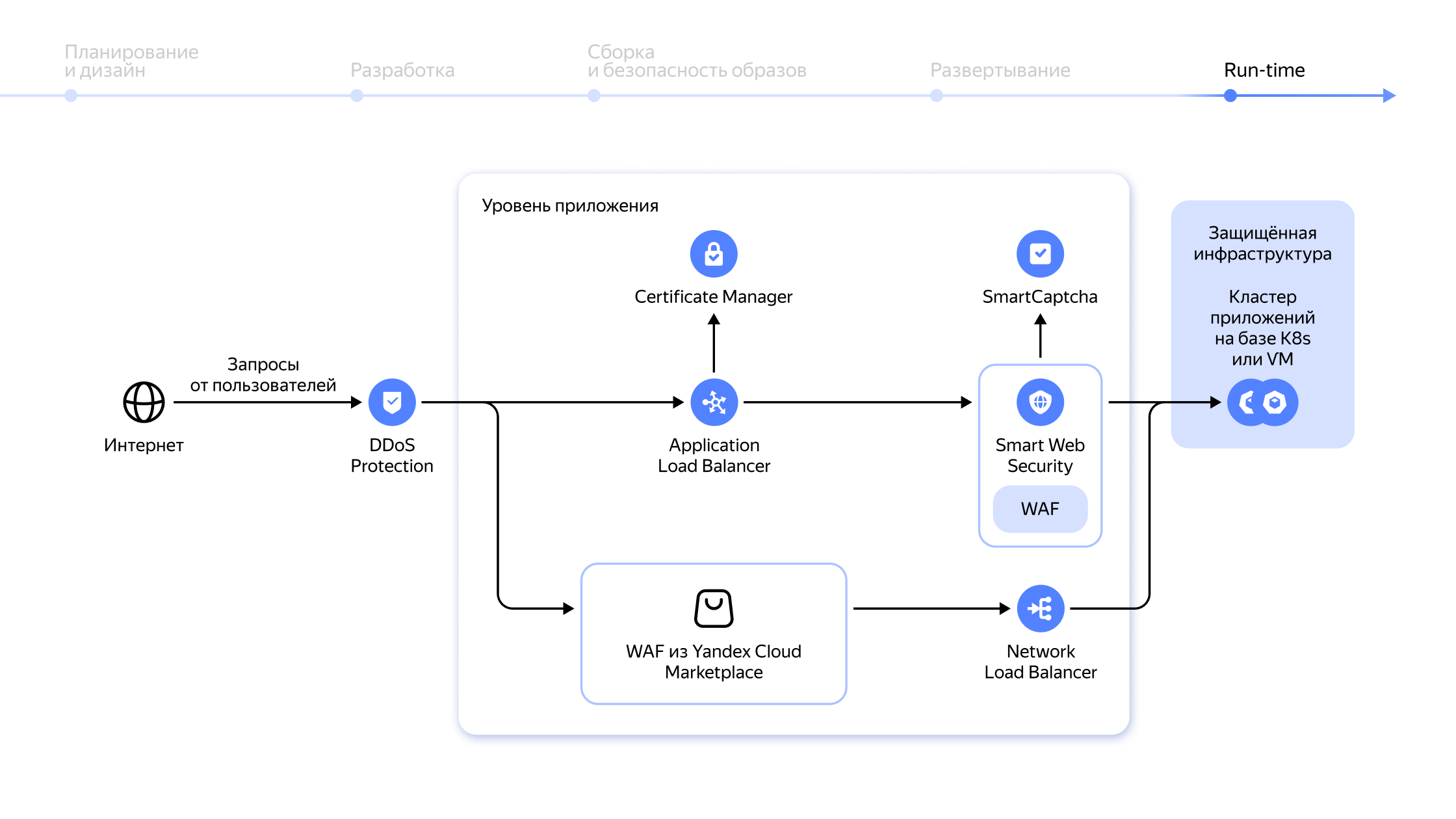Click the Сборка и безопасность образов label
1456x819 pixels.
697,61
